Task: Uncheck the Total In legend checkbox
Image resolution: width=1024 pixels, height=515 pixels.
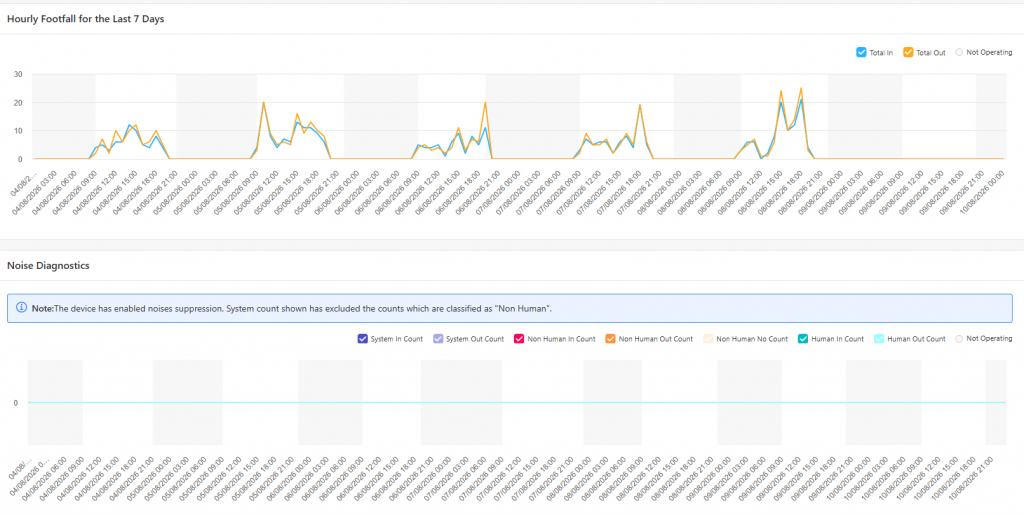Action: click(861, 52)
